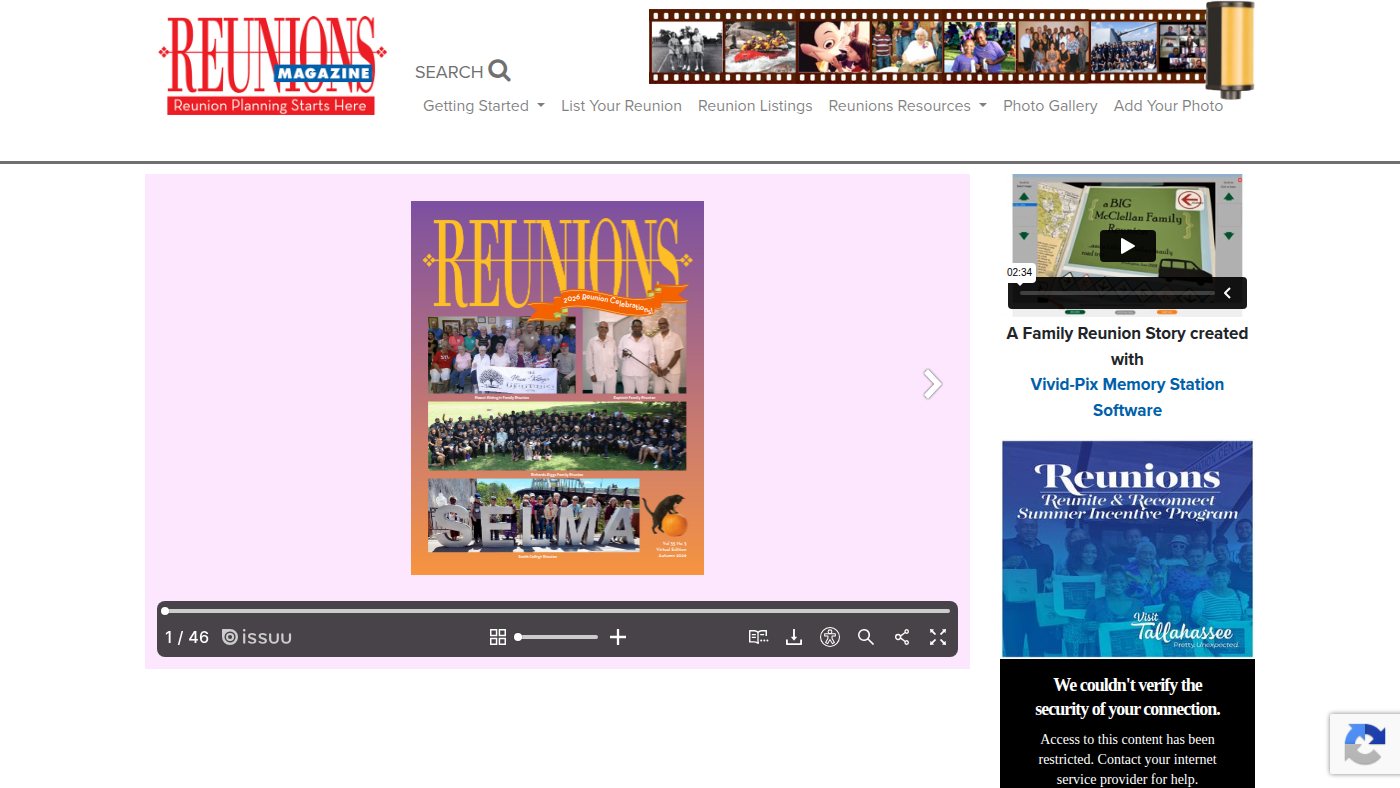Click the reCAPTCHA badge
Viewport: 1400px width, 788px height.
(1364, 744)
